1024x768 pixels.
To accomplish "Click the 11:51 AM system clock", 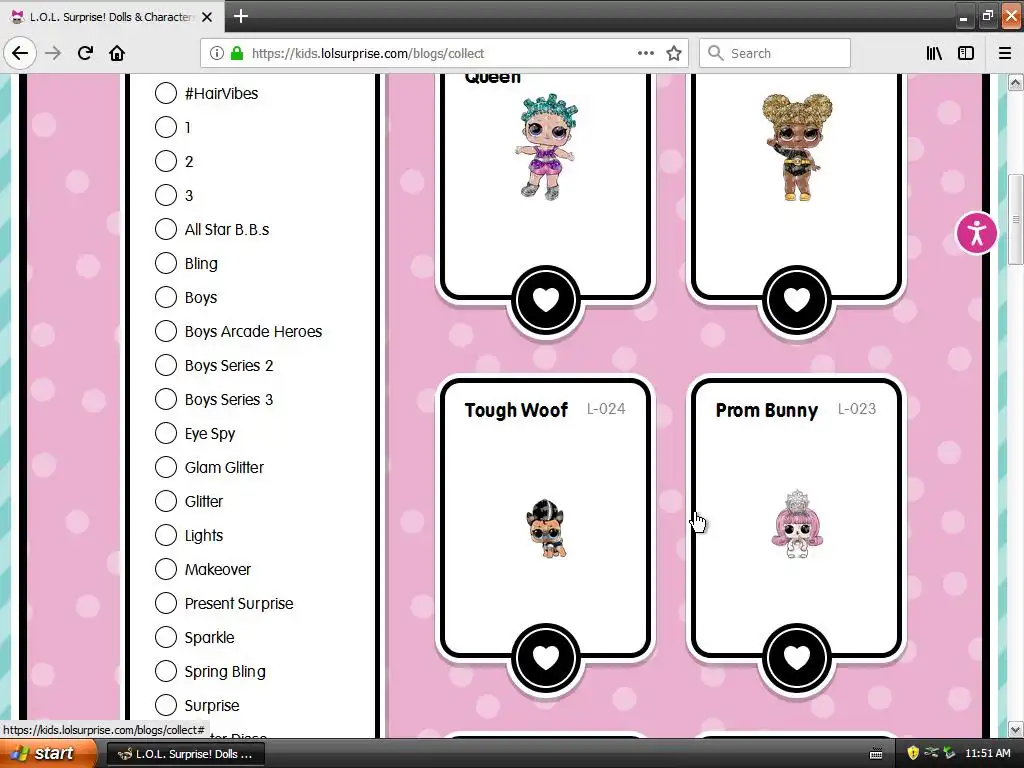I will (987, 754).
